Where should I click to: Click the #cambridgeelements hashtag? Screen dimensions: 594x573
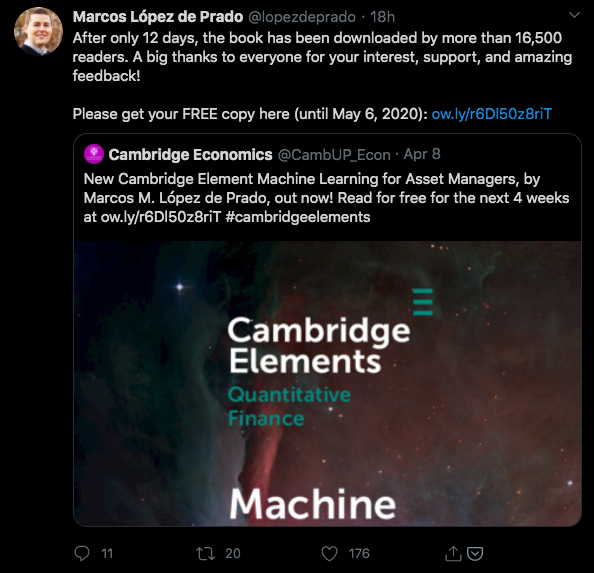[298, 217]
